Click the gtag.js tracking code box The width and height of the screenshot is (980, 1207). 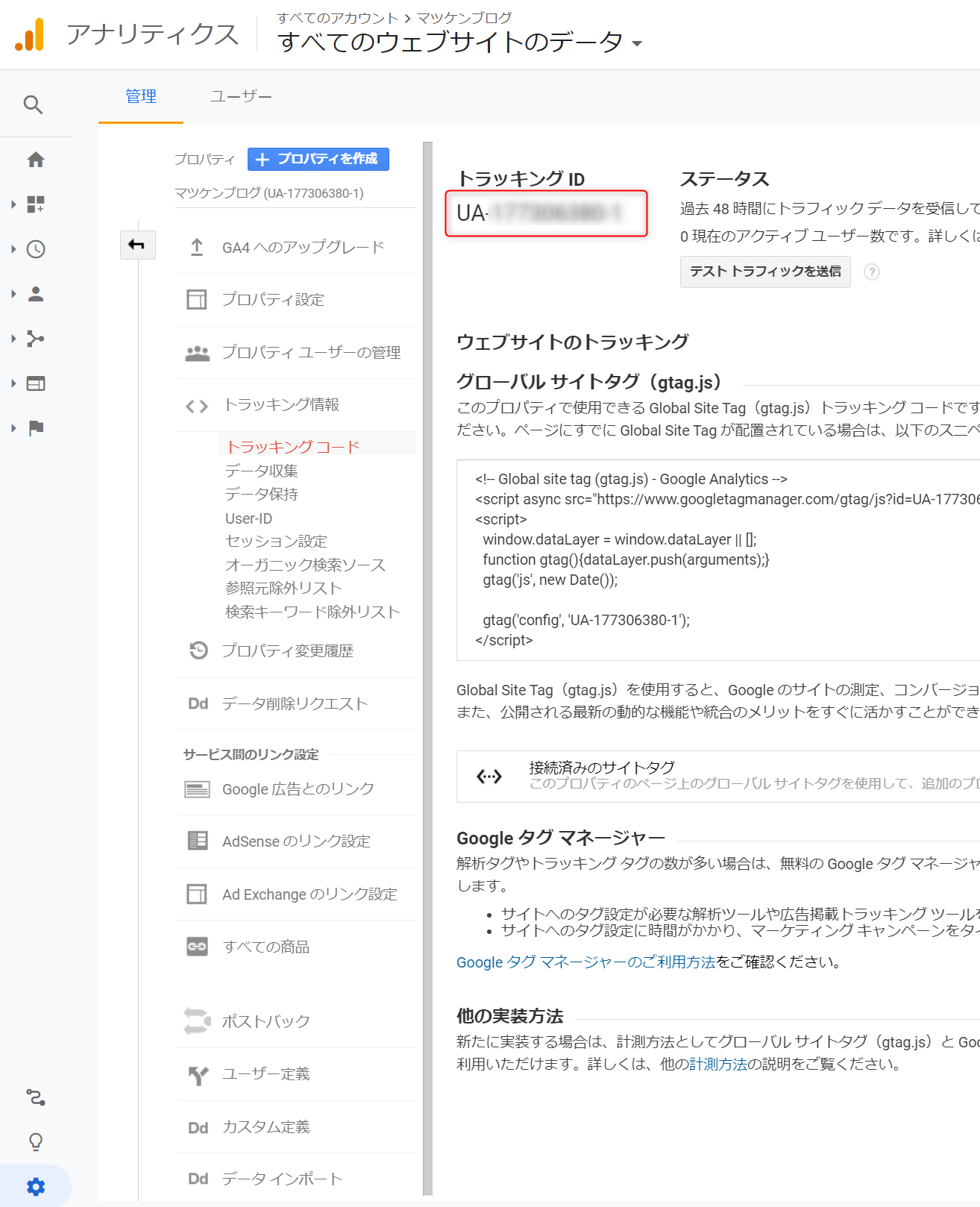tap(718, 559)
